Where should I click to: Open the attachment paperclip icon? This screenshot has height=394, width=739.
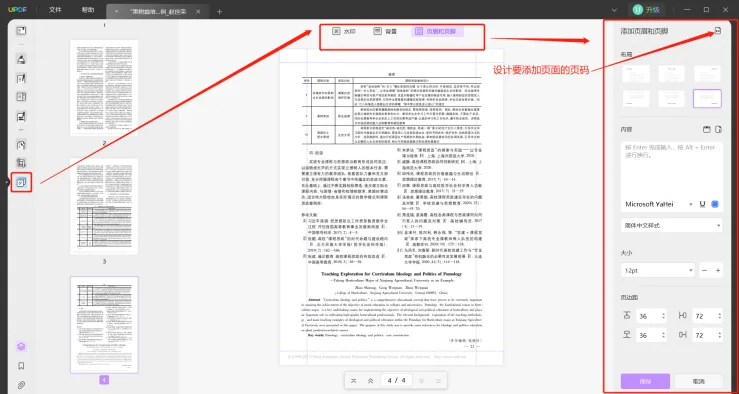[x=21, y=385]
